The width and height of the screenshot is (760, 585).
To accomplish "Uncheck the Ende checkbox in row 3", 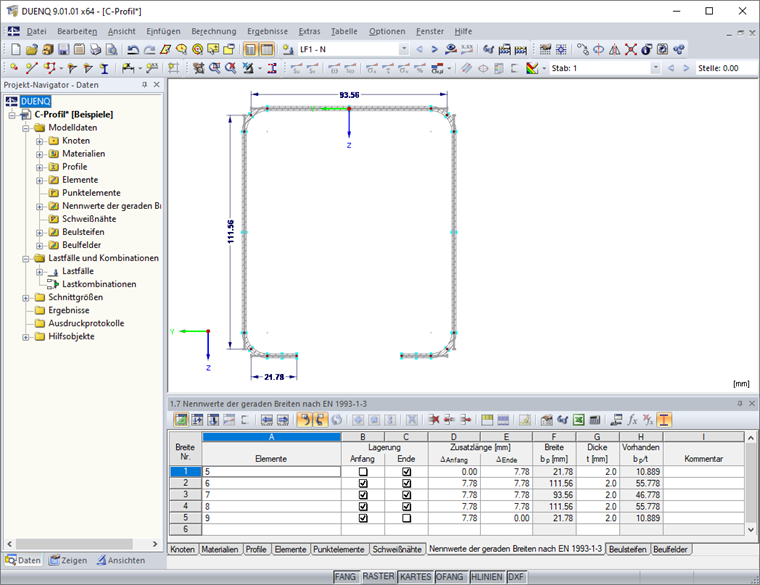I will pyautogui.click(x=406, y=495).
